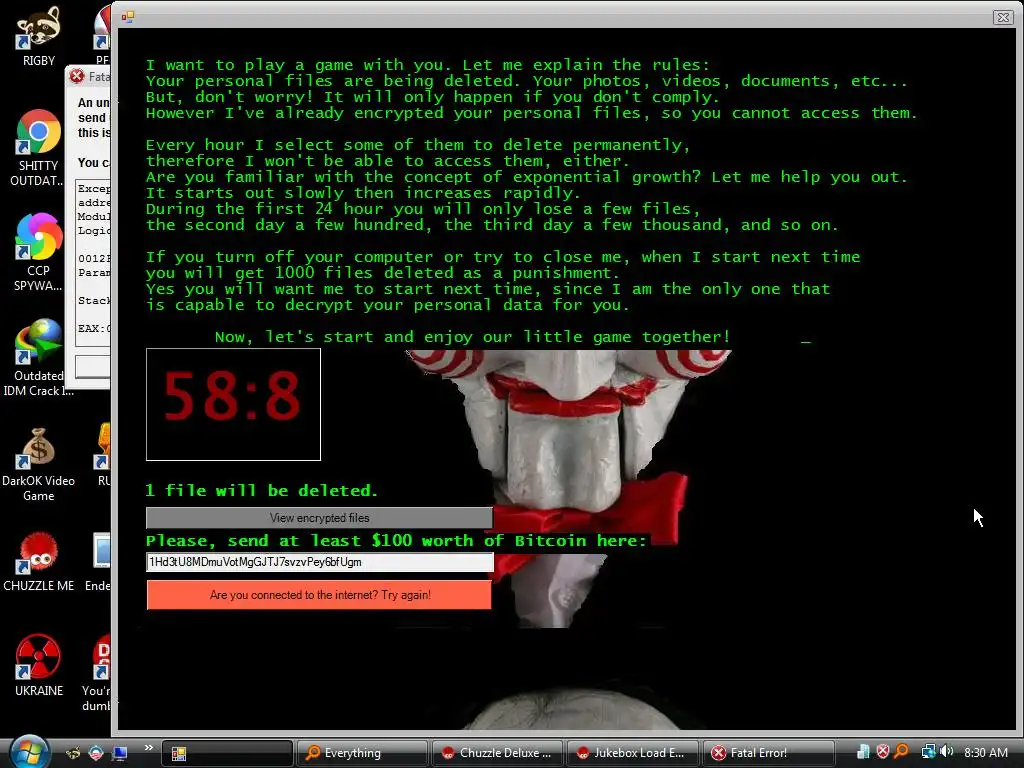1024x768 pixels.
Task: Open the CCP SPYWA... desktop icon
Action: pos(38,253)
